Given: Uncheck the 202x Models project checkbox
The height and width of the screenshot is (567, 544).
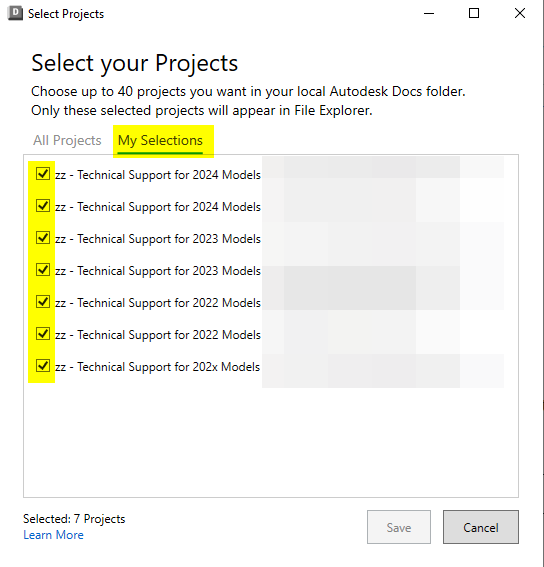Looking at the screenshot, I should [x=43, y=365].
